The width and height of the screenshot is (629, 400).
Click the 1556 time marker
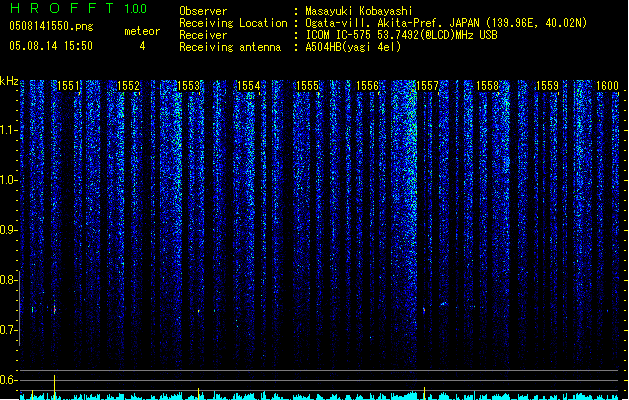click(x=367, y=86)
